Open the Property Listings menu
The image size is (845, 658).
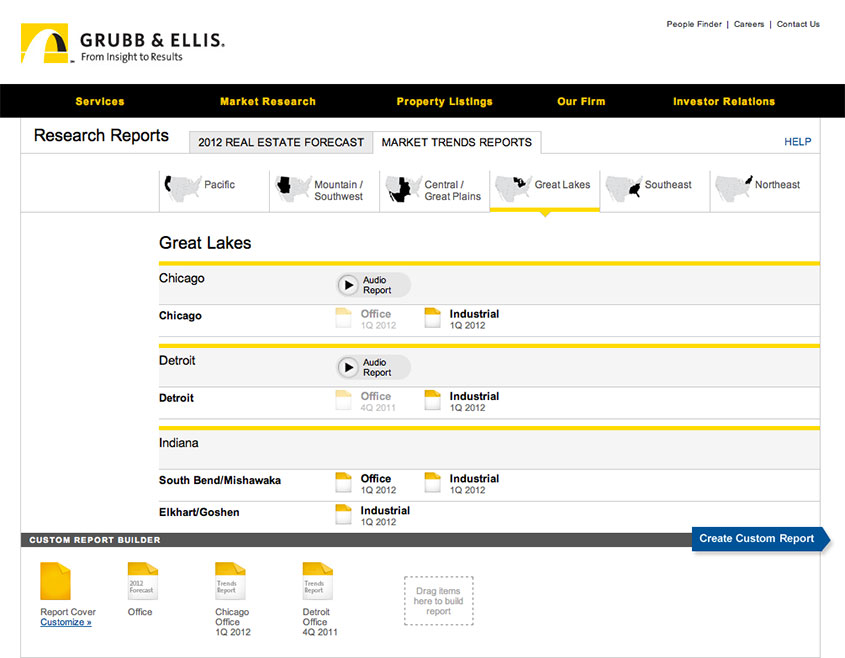[x=444, y=101]
